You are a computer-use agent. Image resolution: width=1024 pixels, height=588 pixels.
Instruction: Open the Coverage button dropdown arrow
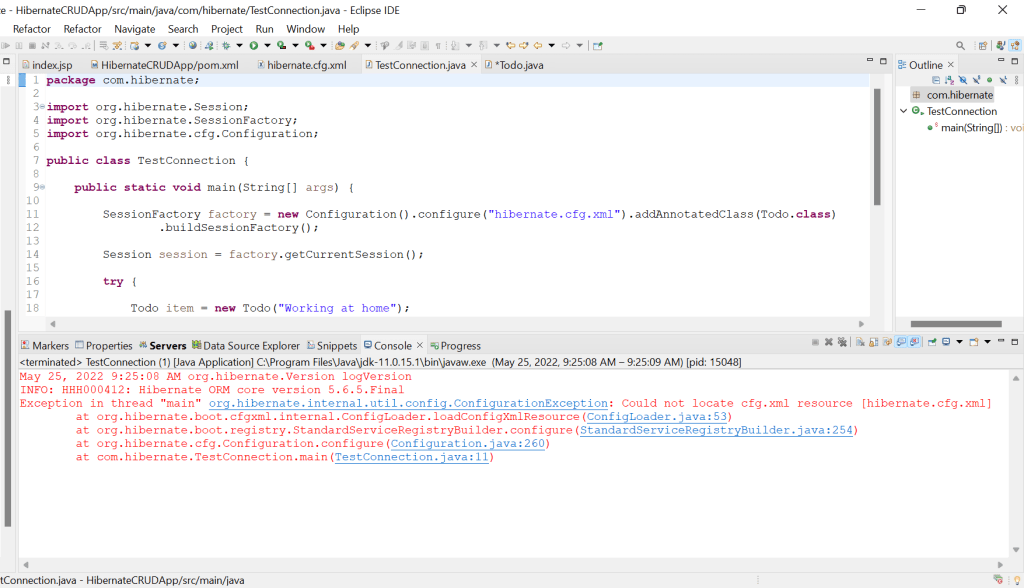point(295,46)
